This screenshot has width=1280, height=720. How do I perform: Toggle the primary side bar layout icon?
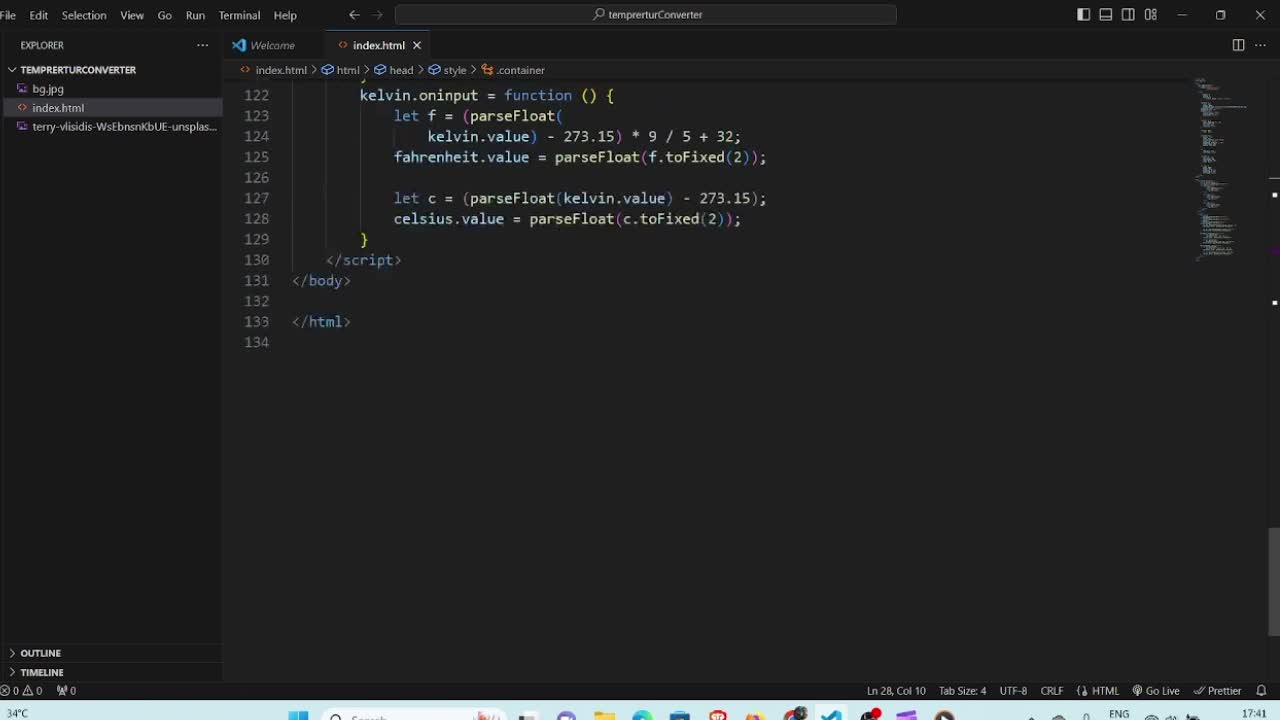pos(1084,15)
